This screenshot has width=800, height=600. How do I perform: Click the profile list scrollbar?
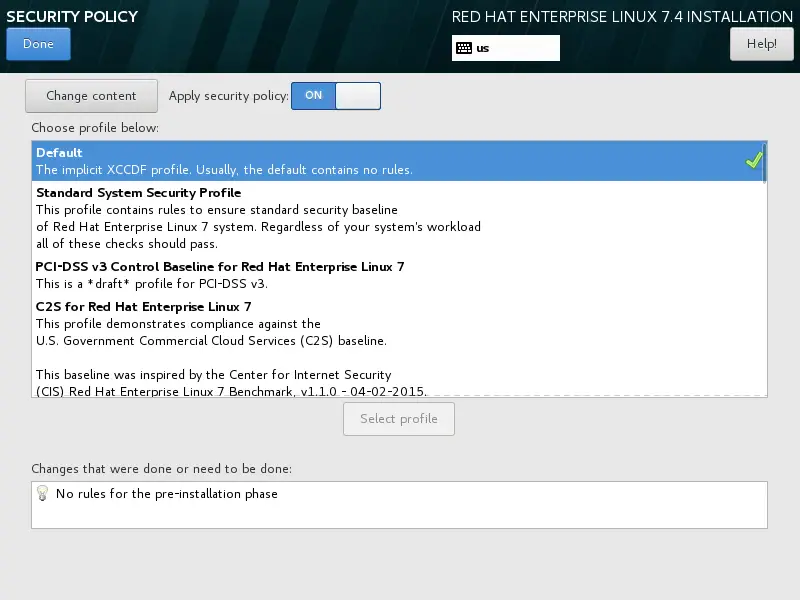click(x=764, y=163)
